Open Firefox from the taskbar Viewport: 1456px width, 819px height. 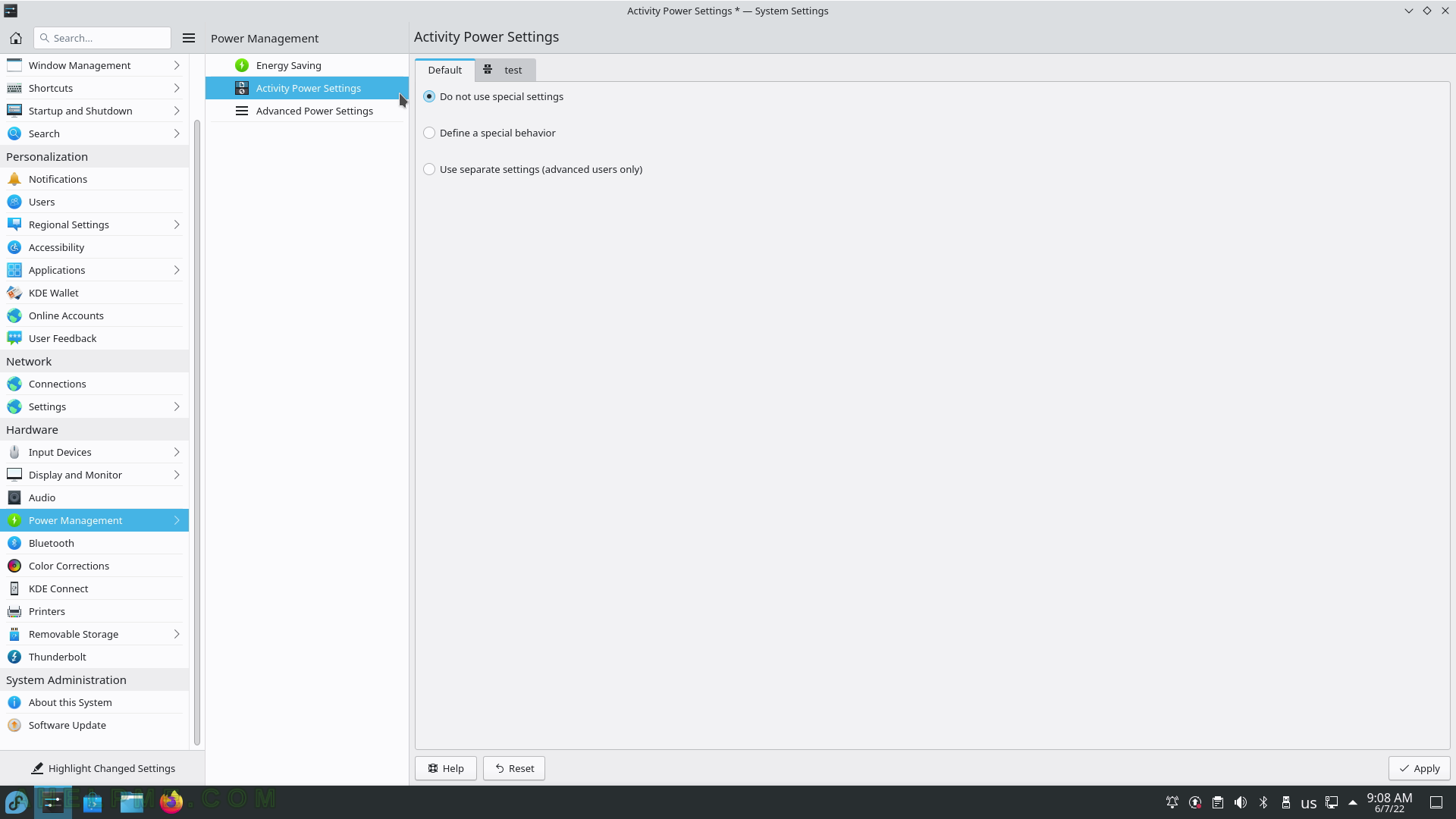(171, 802)
